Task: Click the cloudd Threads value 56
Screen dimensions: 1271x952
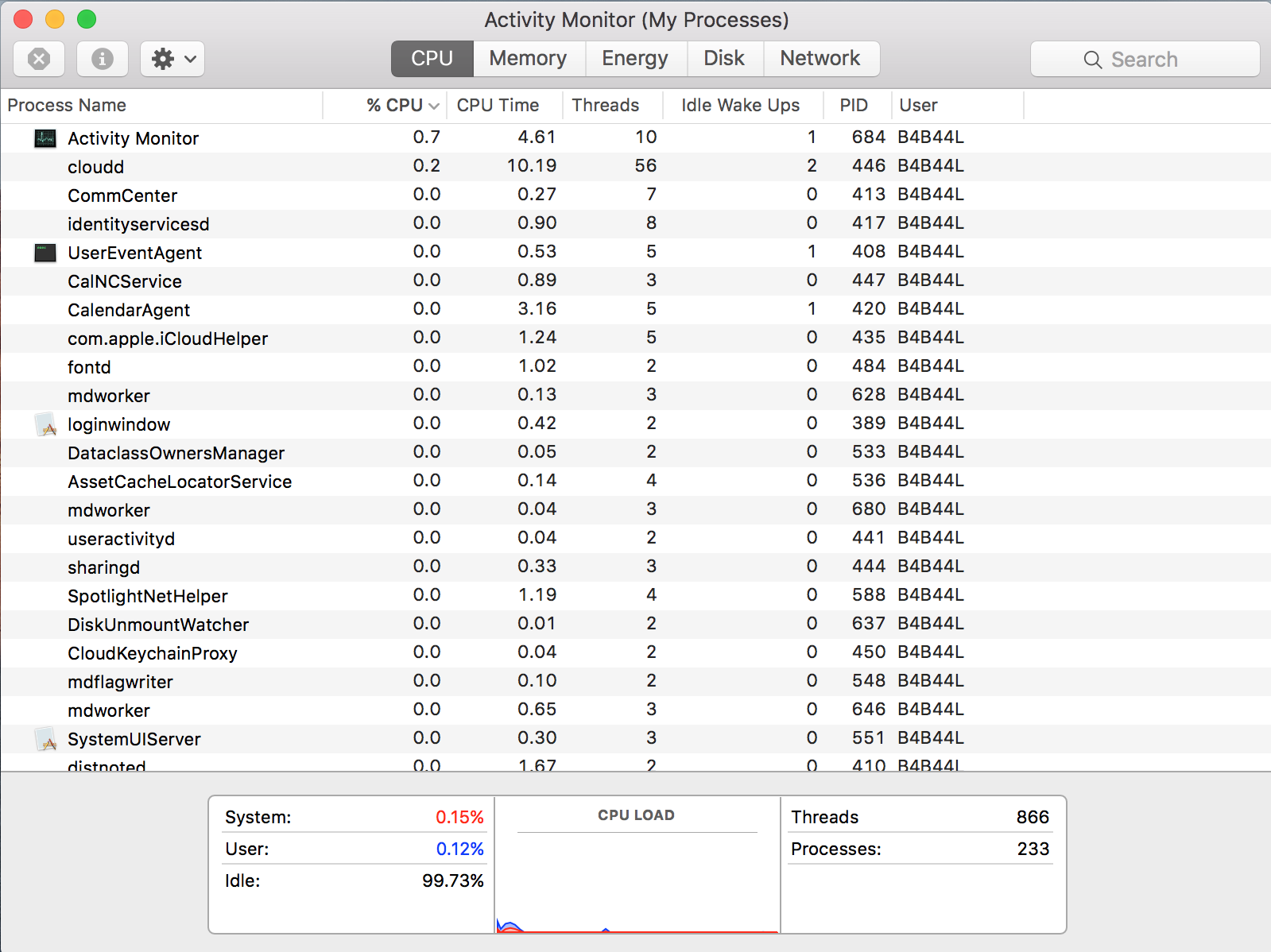Action: click(x=645, y=165)
